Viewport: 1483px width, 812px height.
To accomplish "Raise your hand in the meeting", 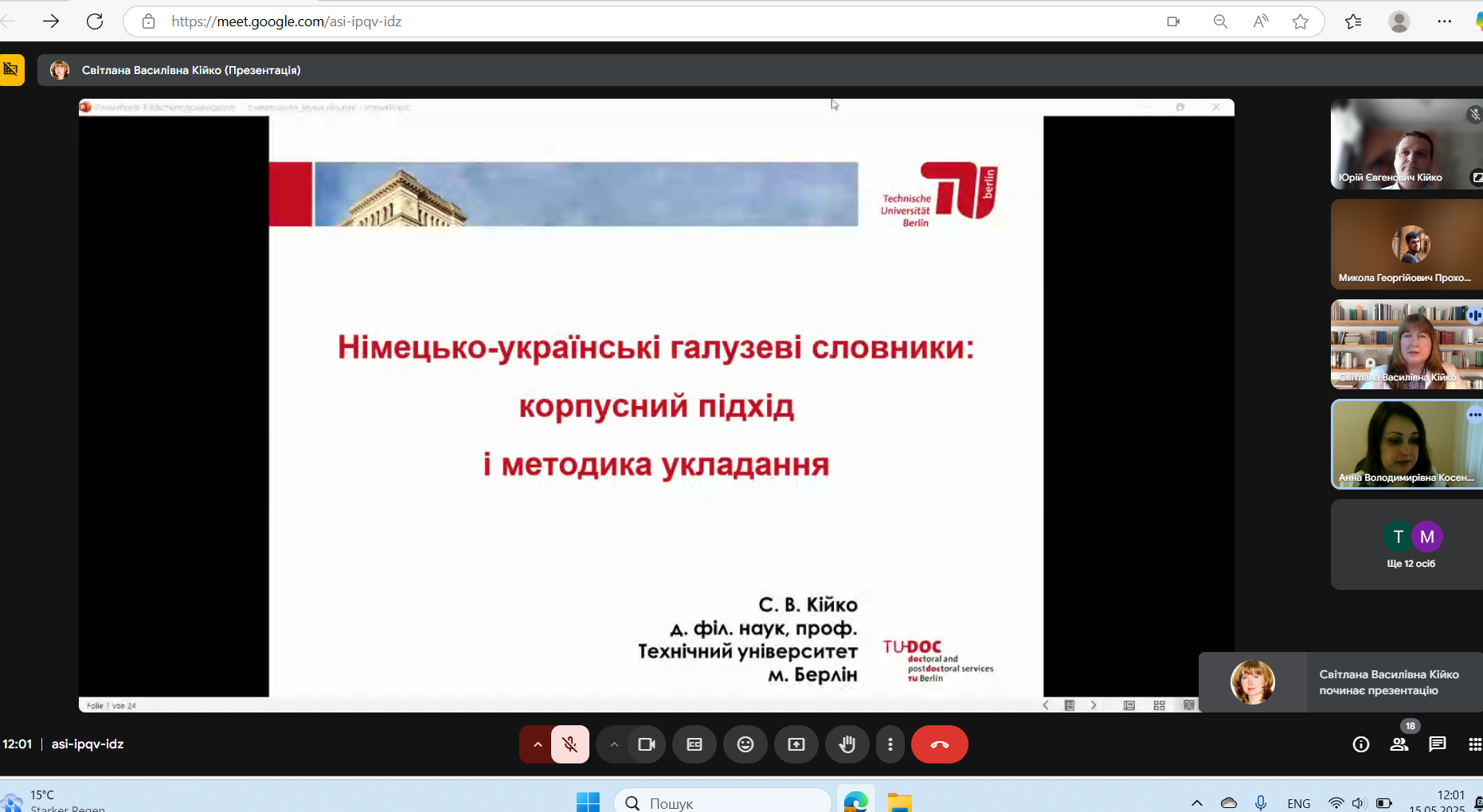I will click(x=847, y=744).
